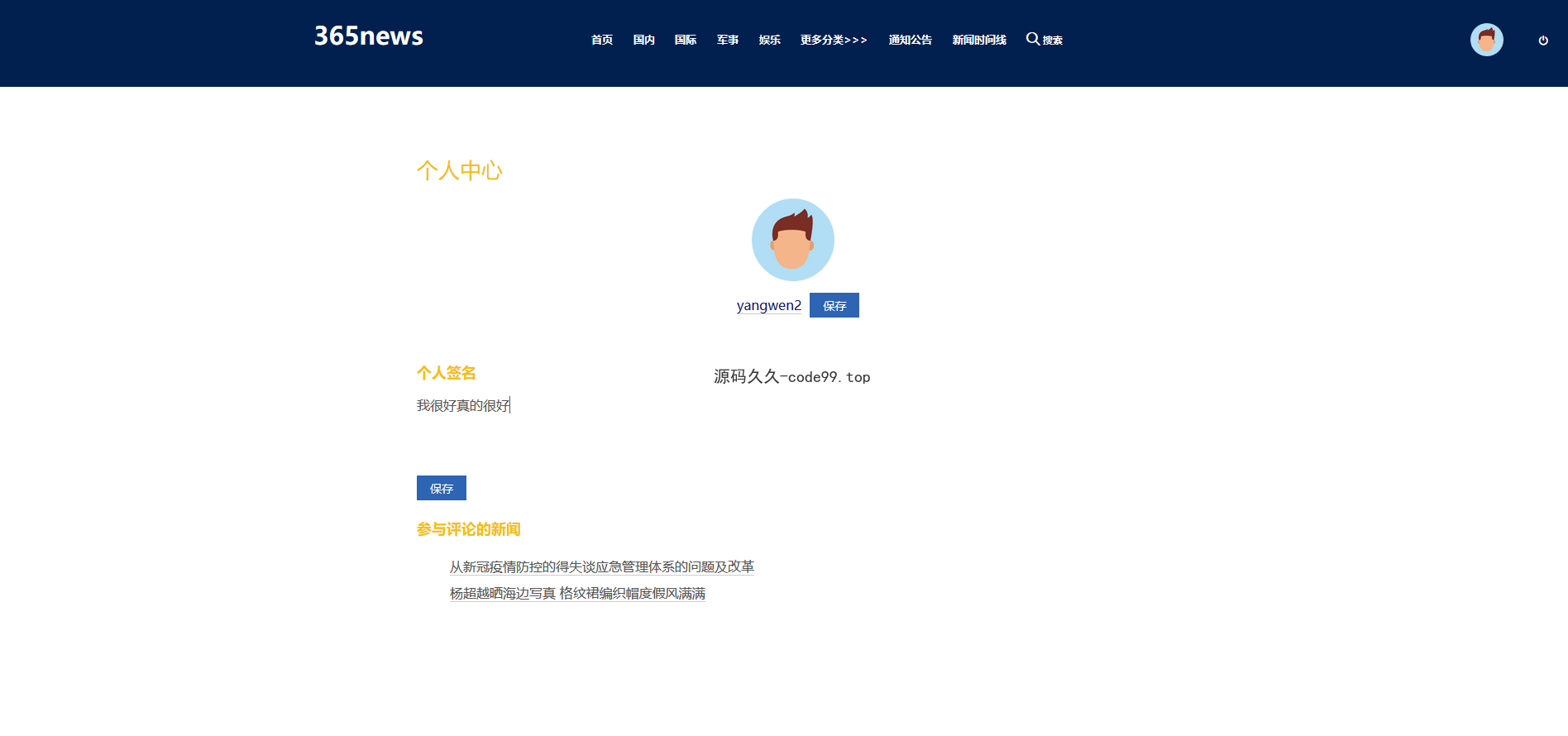
Task: Click the large profile avatar image
Action: coord(792,240)
